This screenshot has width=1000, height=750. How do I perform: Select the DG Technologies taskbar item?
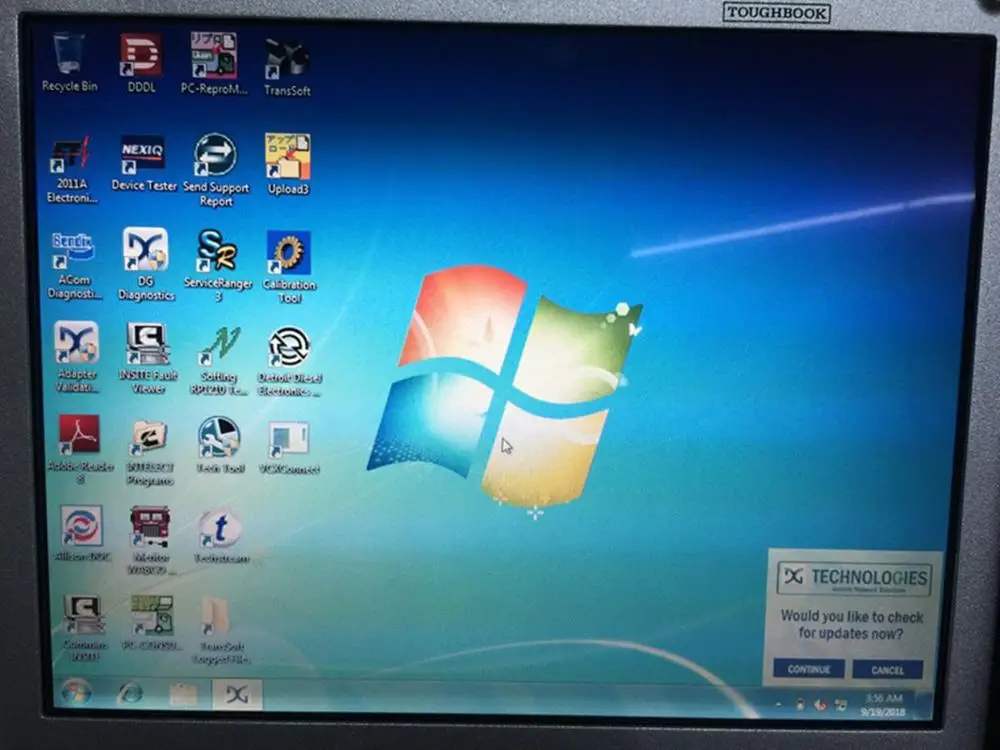(x=237, y=695)
